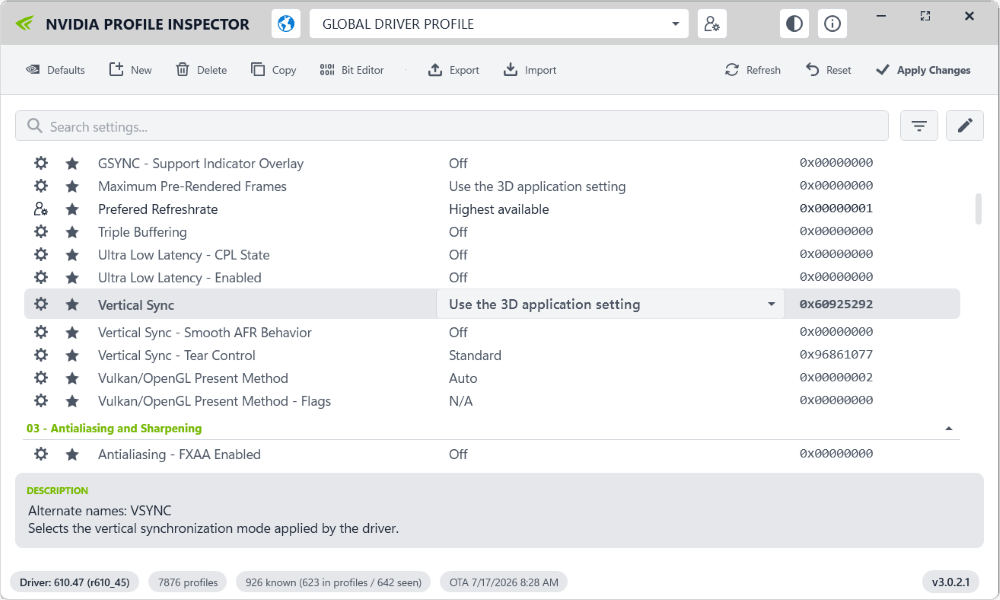Screen dimensions: 1000x600
Task: Toggle star for Antialiasing - FXAA Enabled
Action: tap(72, 455)
